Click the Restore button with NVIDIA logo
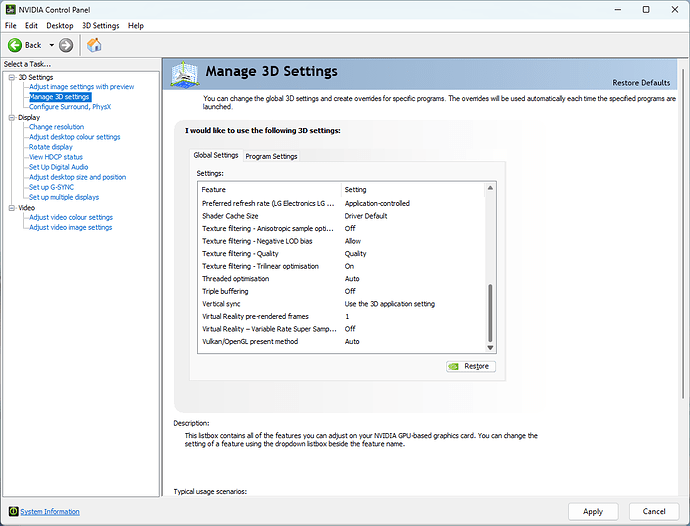The height and width of the screenshot is (526, 690). (x=470, y=366)
